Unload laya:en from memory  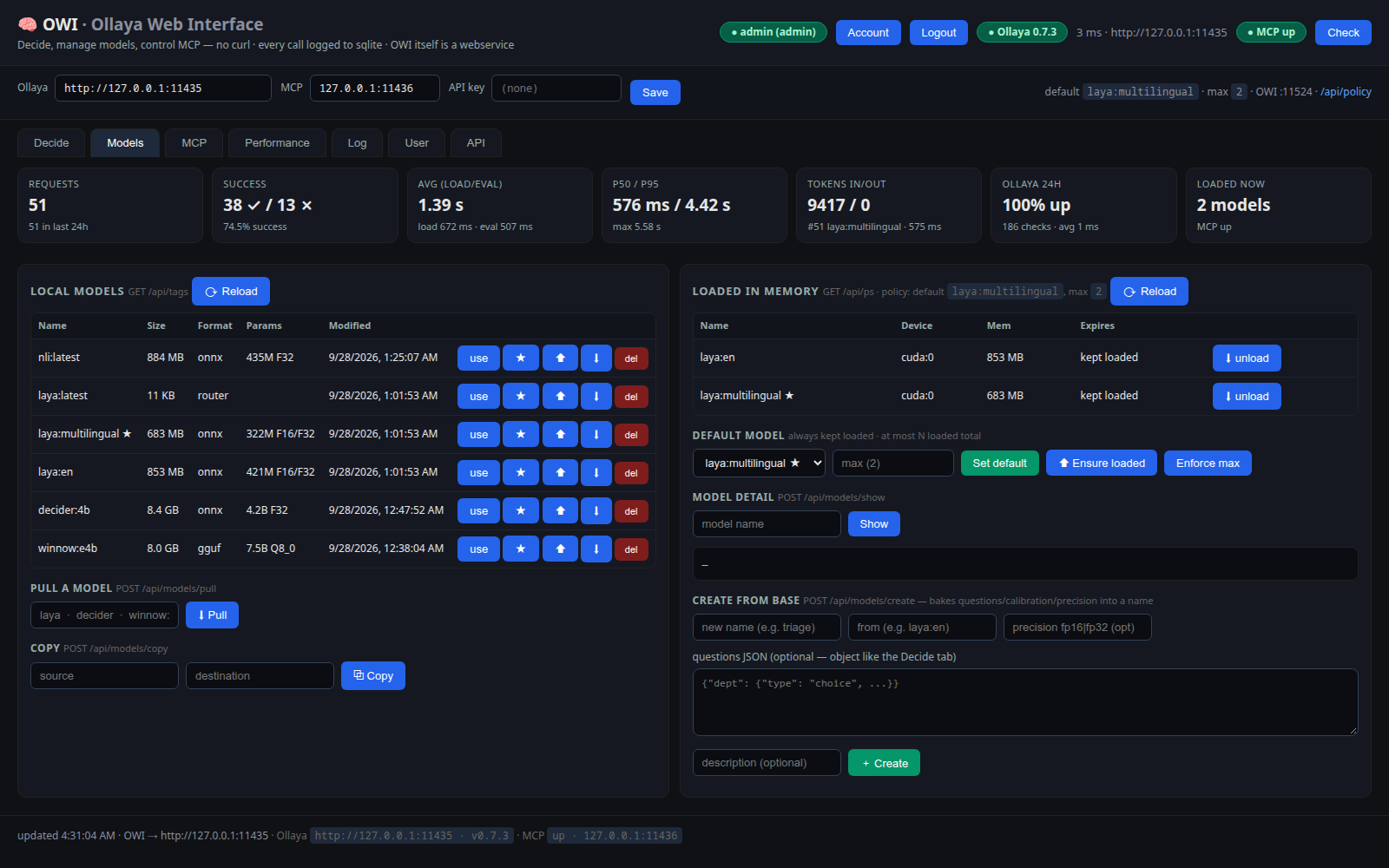[1247, 358]
